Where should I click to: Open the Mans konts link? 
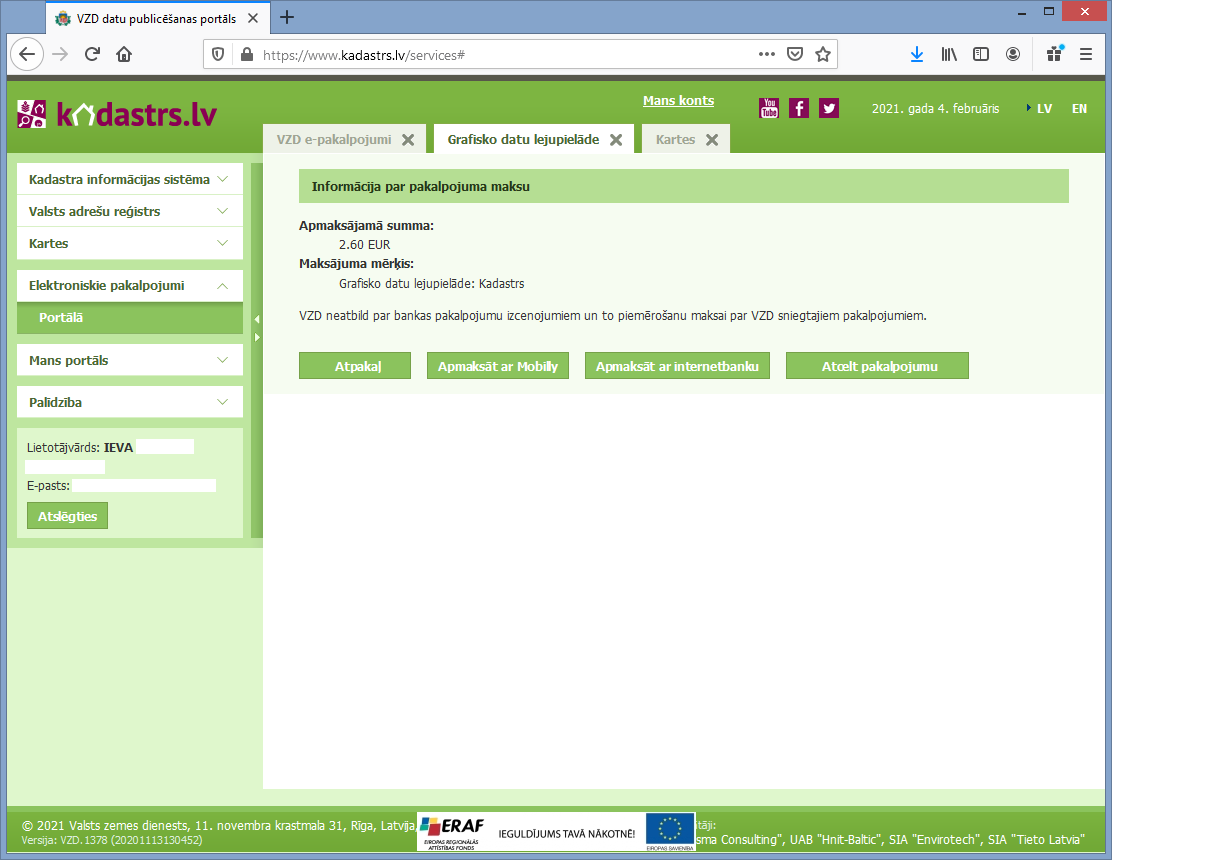678,100
